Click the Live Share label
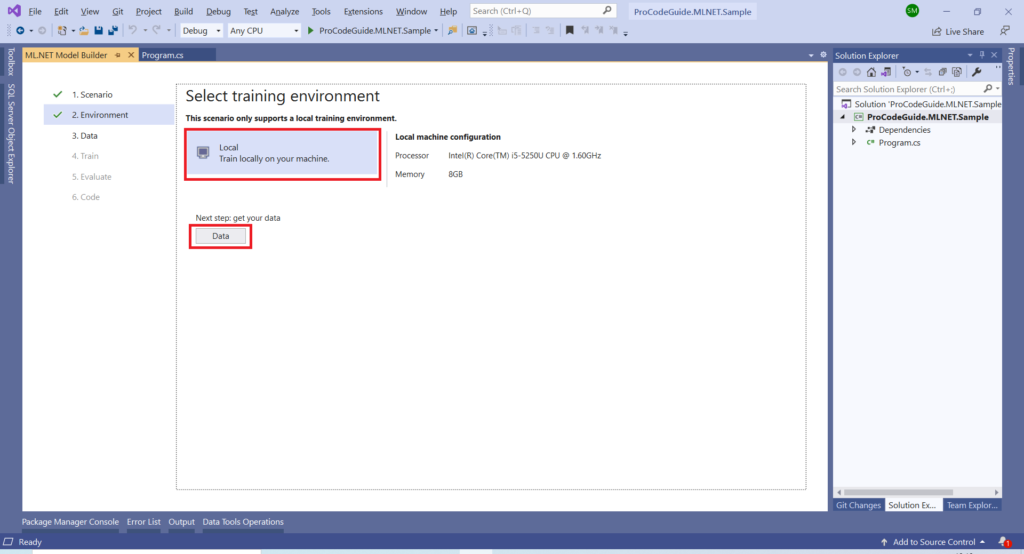Image resolution: width=1024 pixels, height=554 pixels. (x=965, y=31)
